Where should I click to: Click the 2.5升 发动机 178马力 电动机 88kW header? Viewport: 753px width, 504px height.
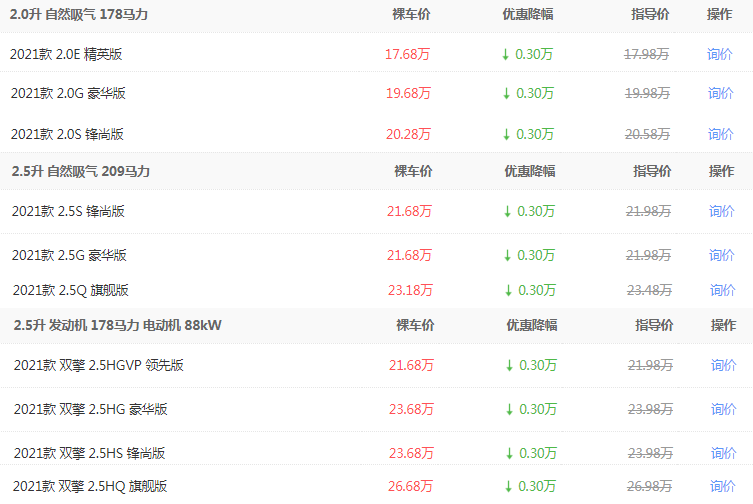117,325
